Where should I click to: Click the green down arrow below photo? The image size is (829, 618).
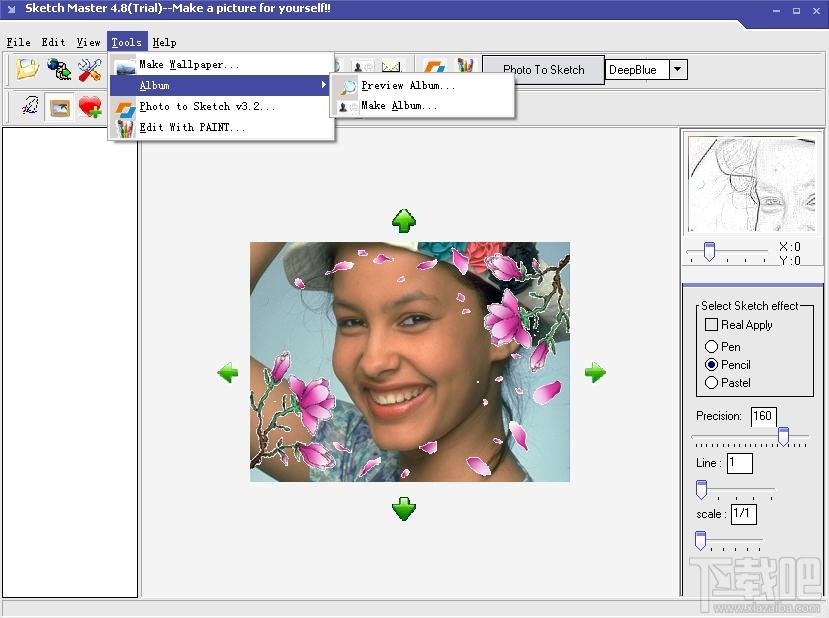[403, 509]
